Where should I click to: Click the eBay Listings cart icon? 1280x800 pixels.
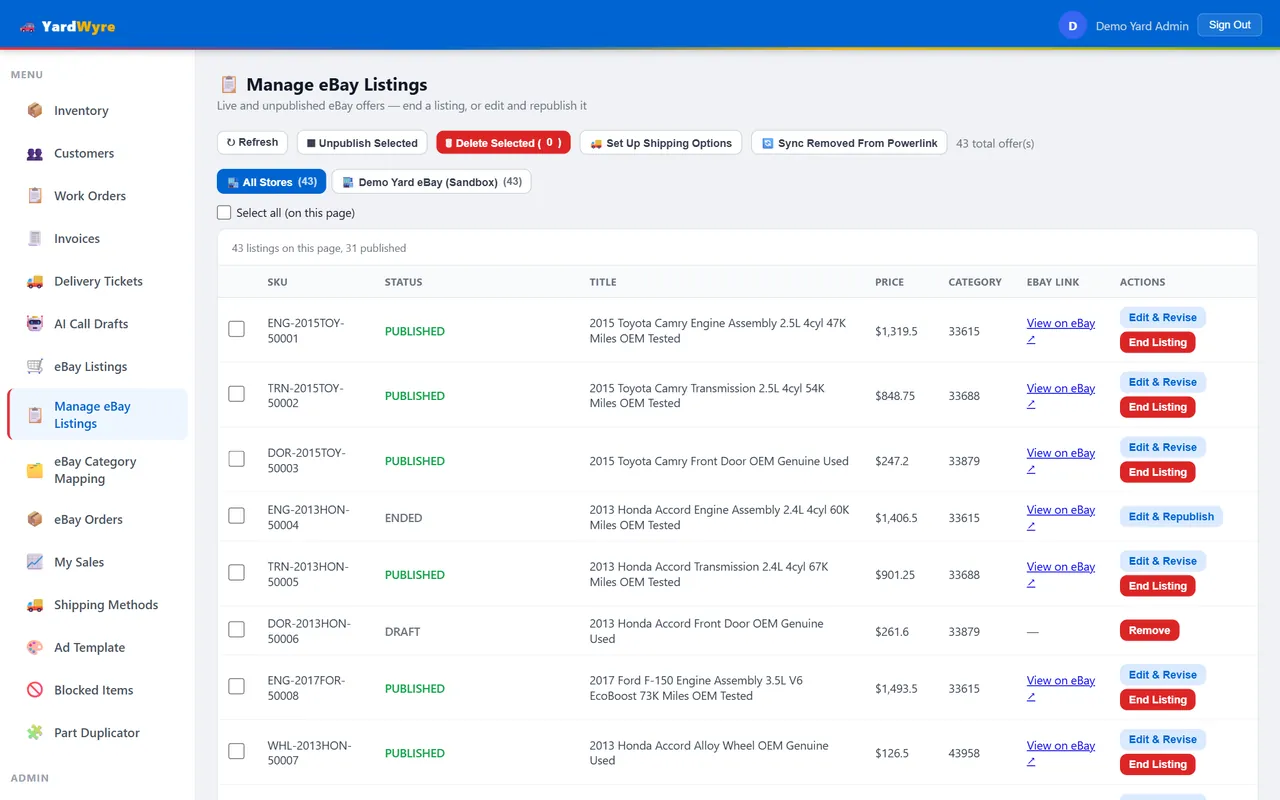[35, 367]
